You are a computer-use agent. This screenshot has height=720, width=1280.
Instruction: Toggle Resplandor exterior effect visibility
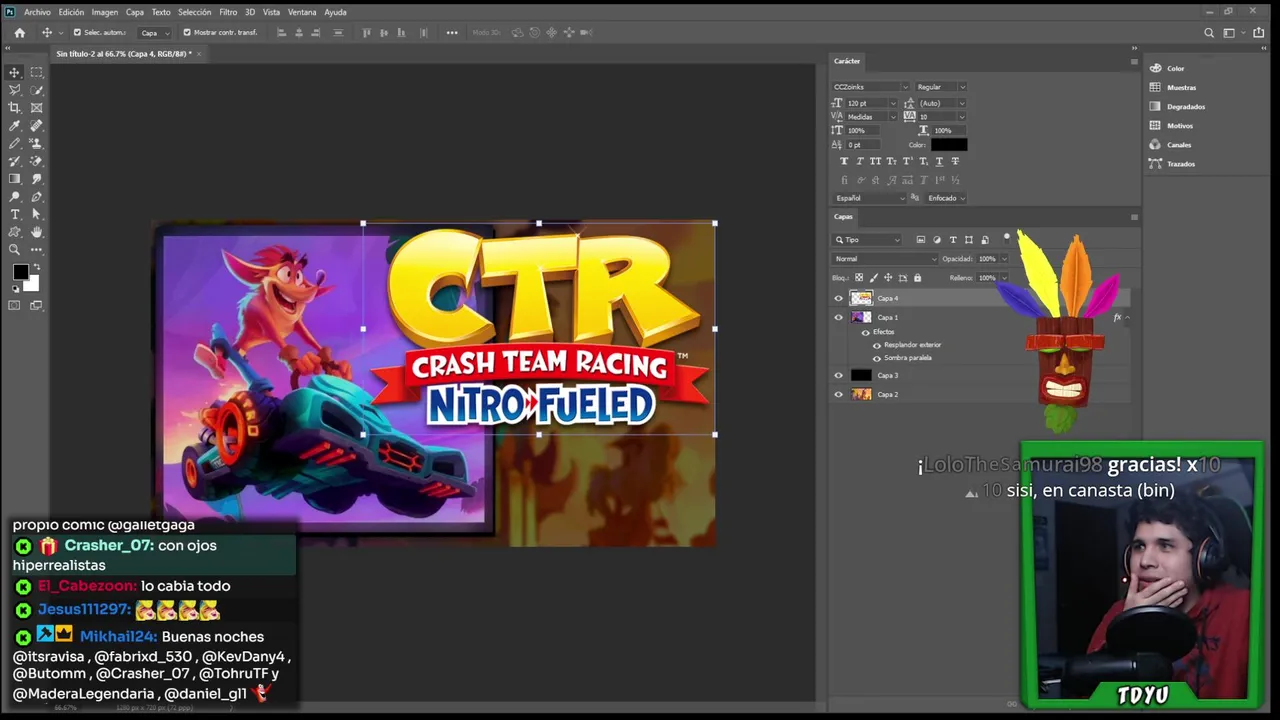[x=877, y=345]
